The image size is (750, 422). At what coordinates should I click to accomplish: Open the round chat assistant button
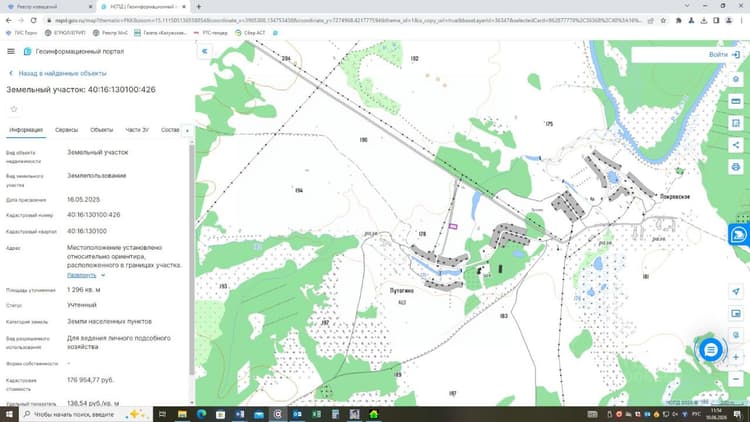coord(711,350)
